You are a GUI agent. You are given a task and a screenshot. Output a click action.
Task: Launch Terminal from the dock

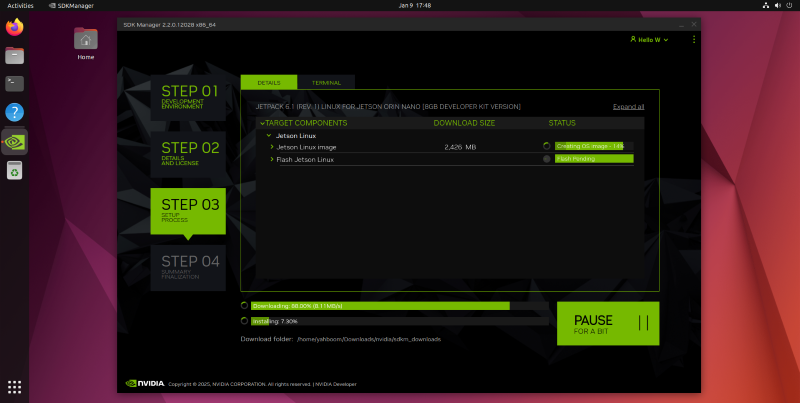[14, 84]
